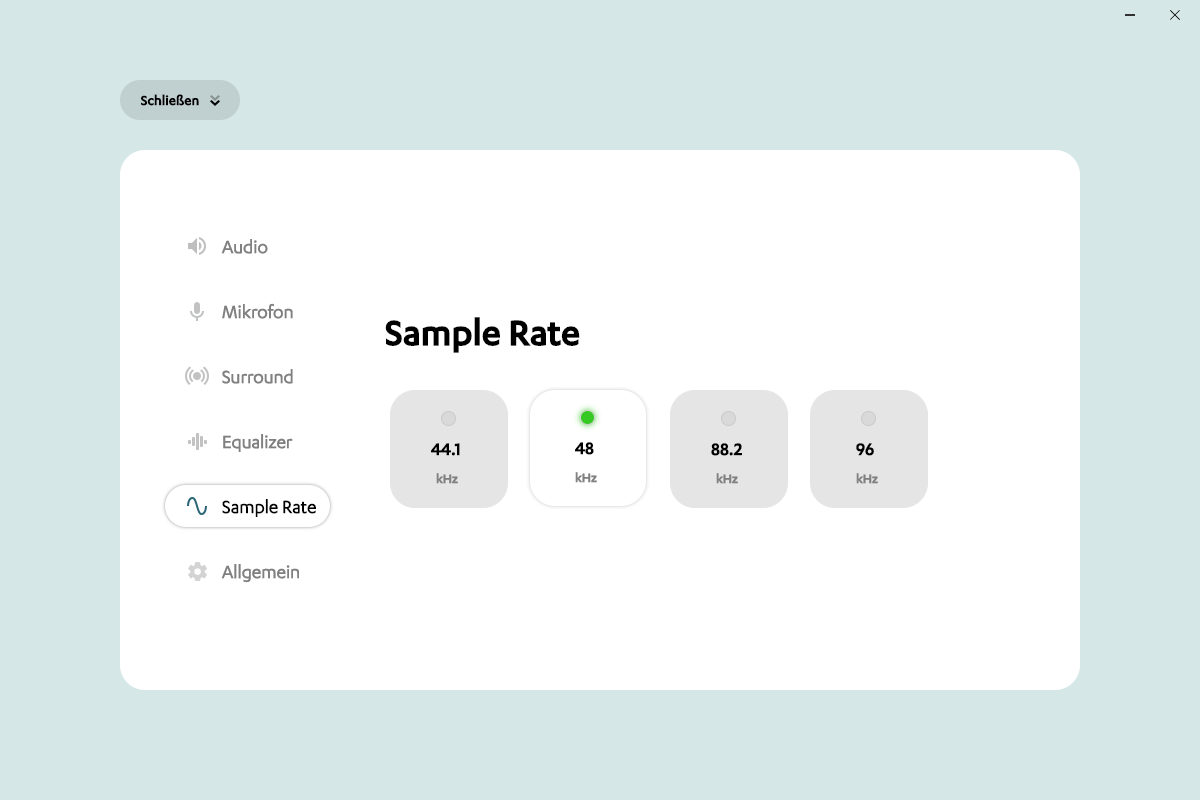Collapse the panel with Schließen button
Image resolution: width=1200 pixels, height=800 pixels.
[180, 100]
